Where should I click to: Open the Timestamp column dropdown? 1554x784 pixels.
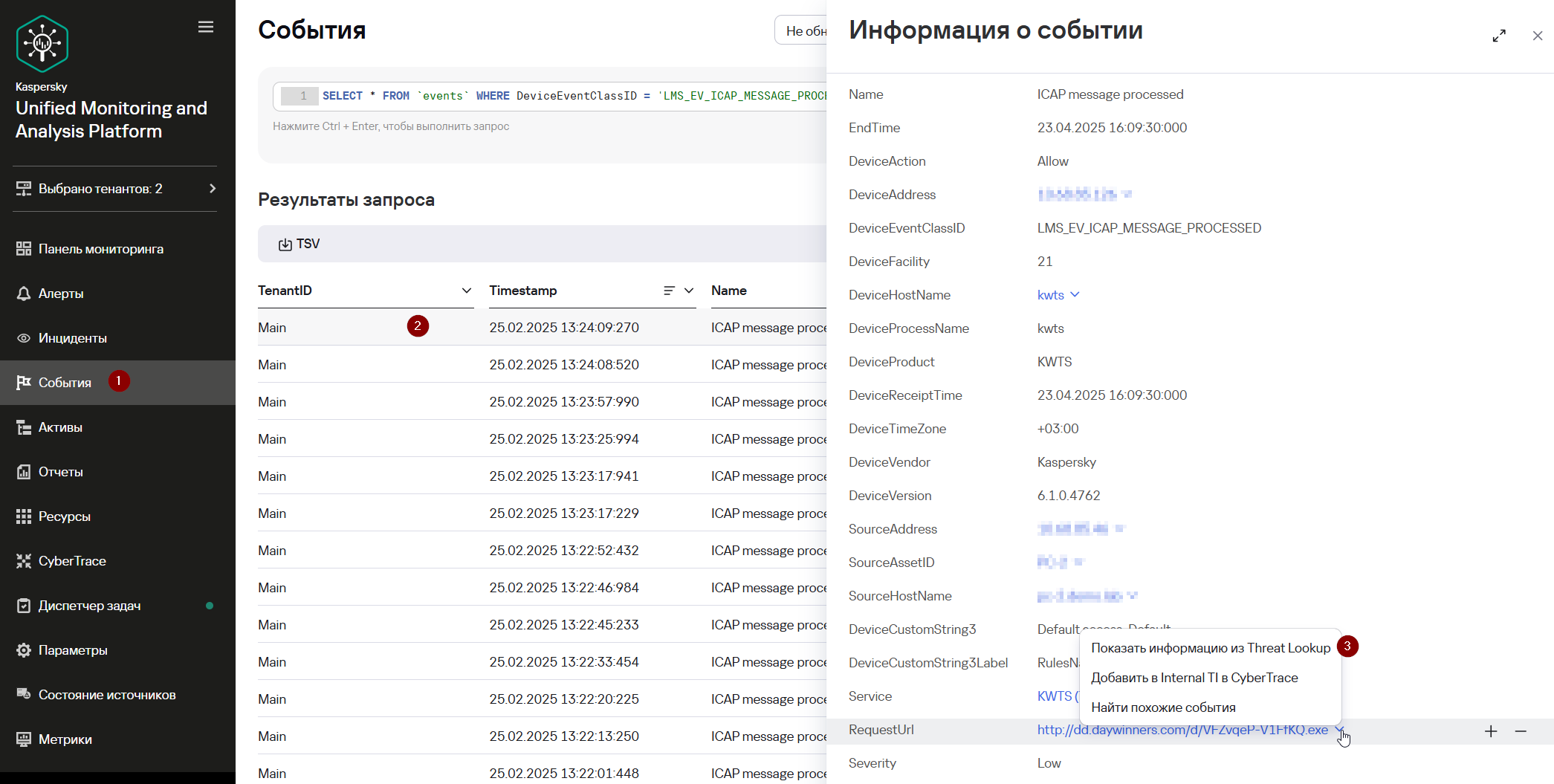pos(689,291)
